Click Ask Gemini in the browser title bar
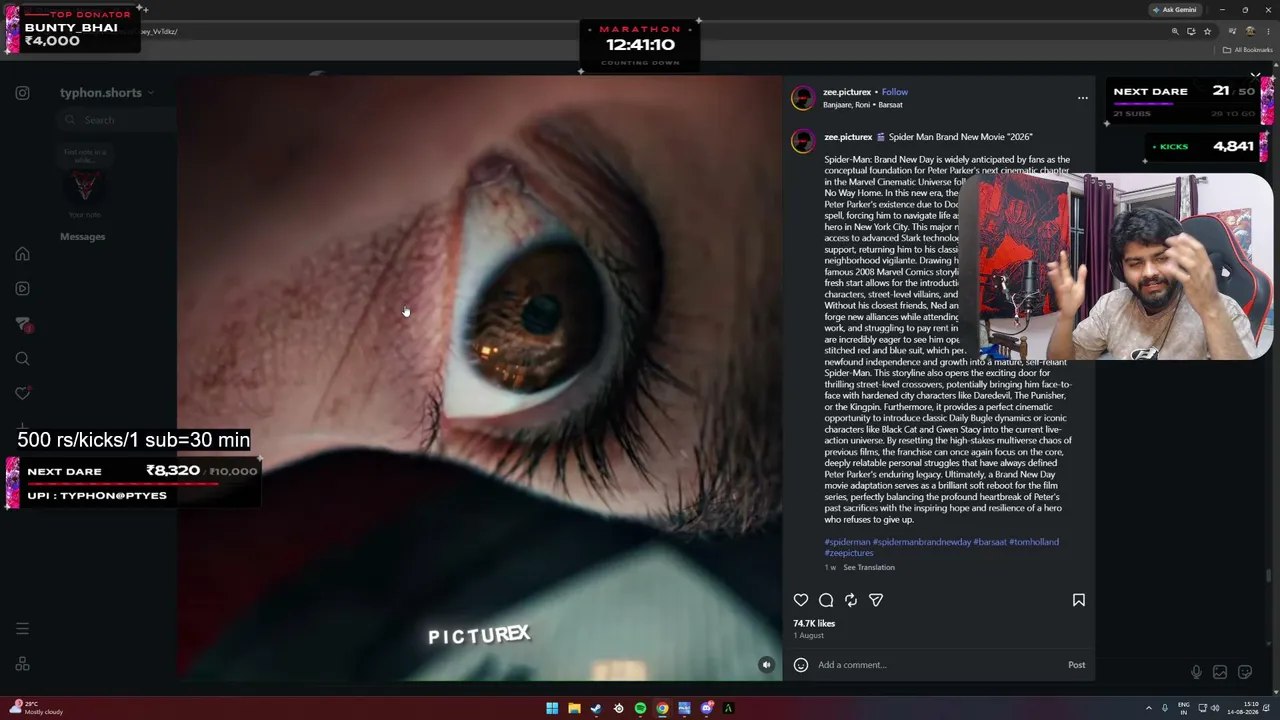Viewport: 1280px width, 720px height. [1174, 10]
